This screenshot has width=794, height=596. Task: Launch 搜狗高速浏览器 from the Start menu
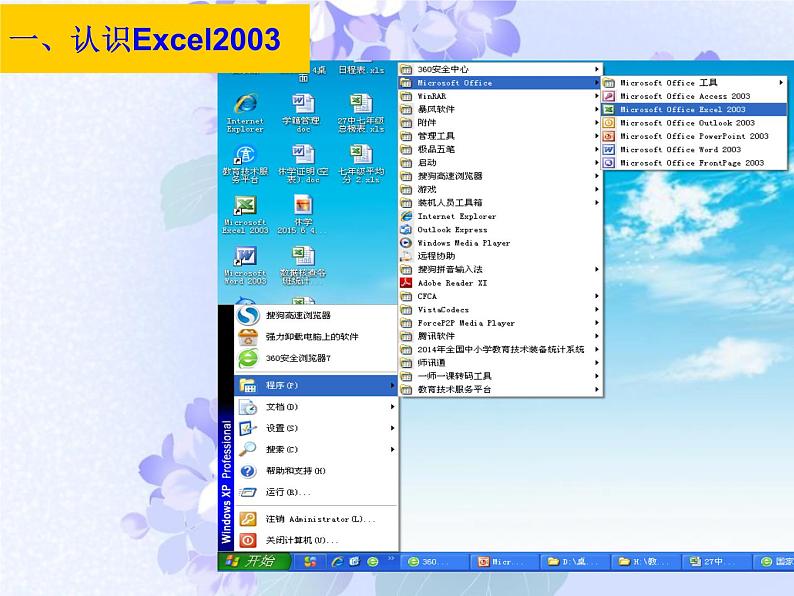point(316,315)
